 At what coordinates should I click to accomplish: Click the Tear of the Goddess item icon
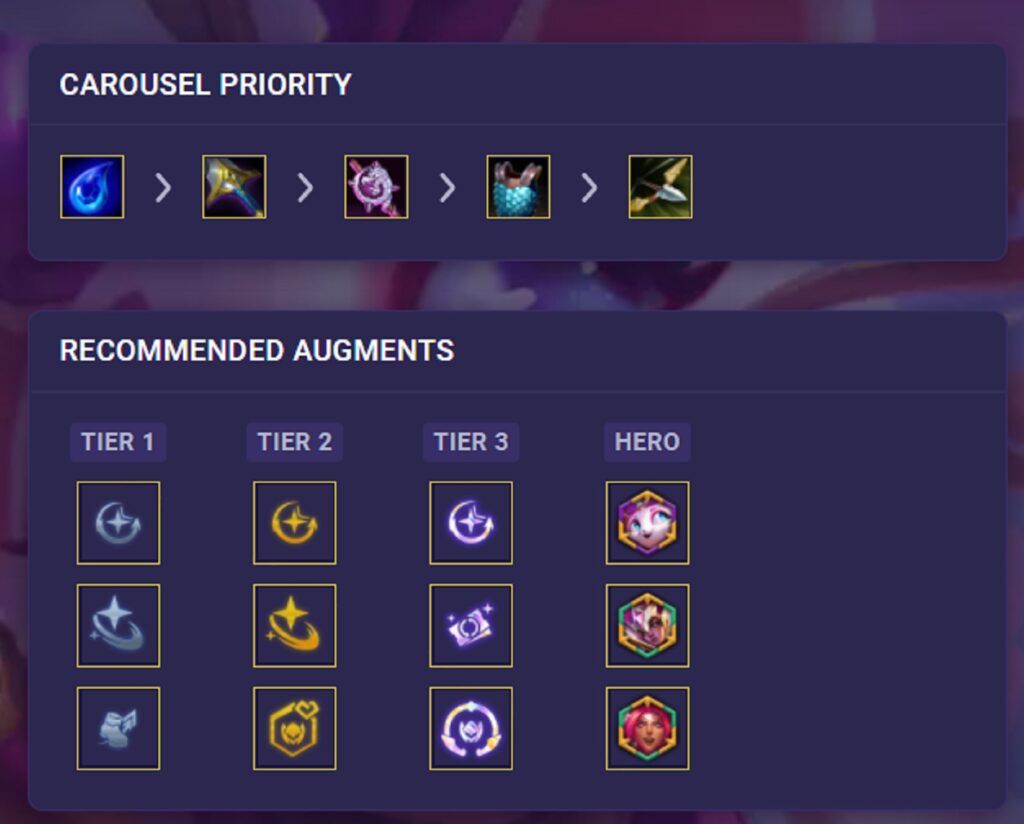tap(92, 187)
